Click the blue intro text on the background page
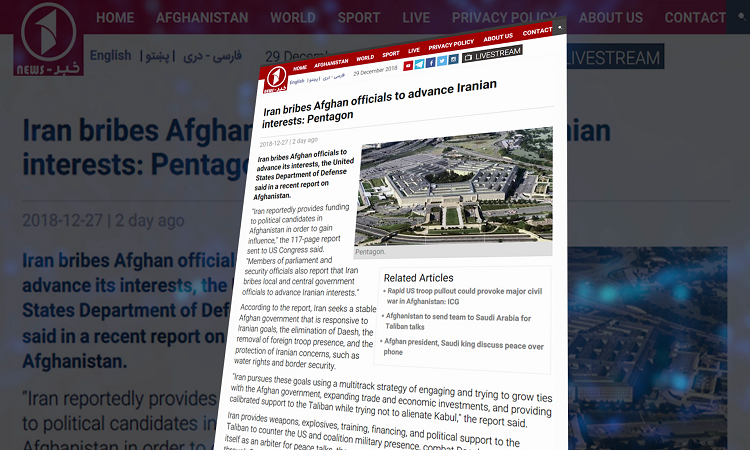 [129, 311]
